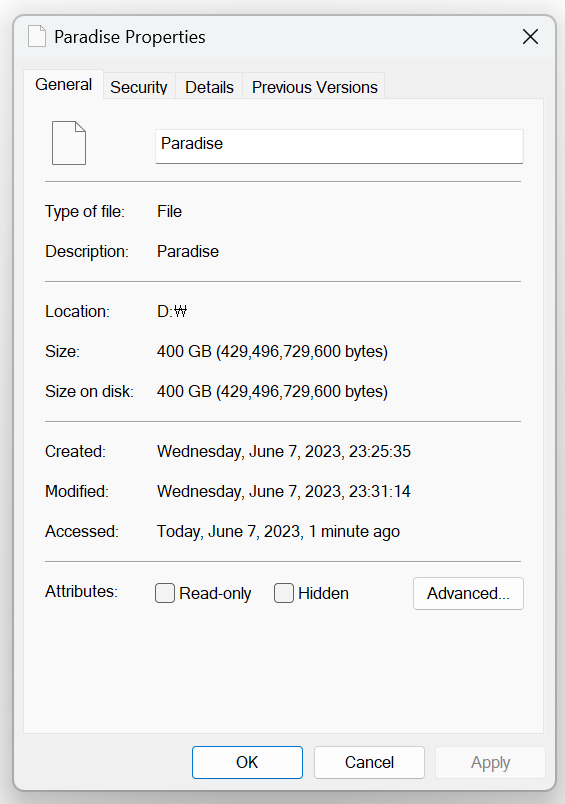Screen dimensions: 565x804
Task: Click the Location value D:₩
Action: pyautogui.click(x=172, y=311)
